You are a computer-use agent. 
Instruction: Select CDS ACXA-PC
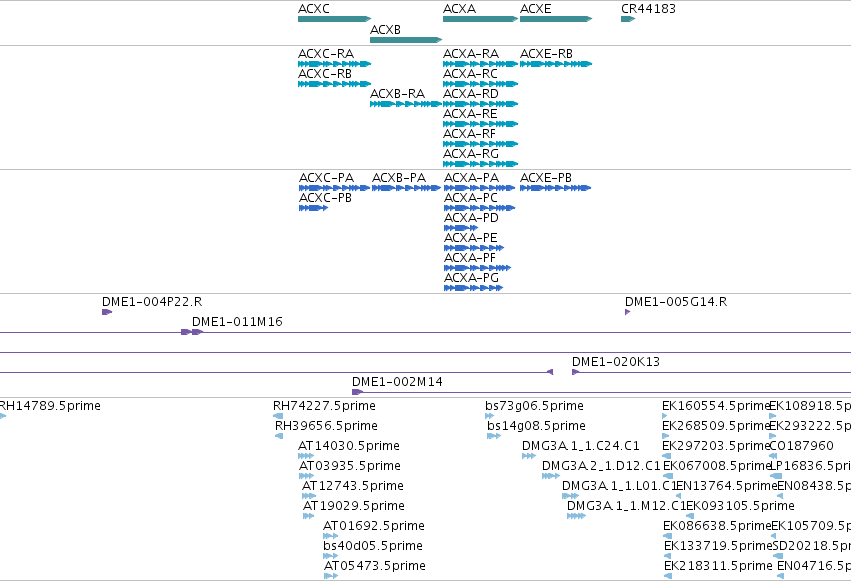(479, 208)
